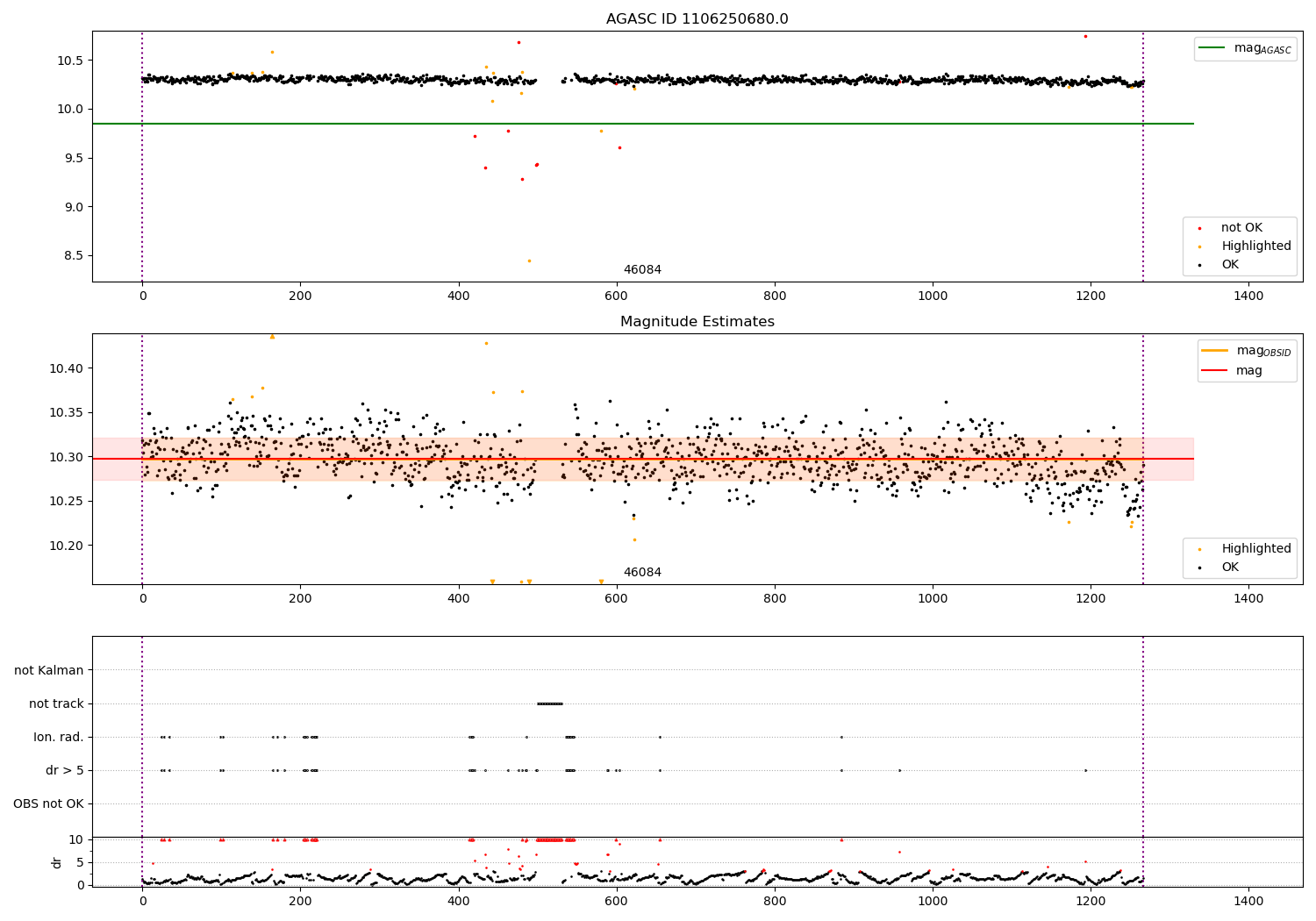Click the mag AGASC legend entry

point(1246,48)
